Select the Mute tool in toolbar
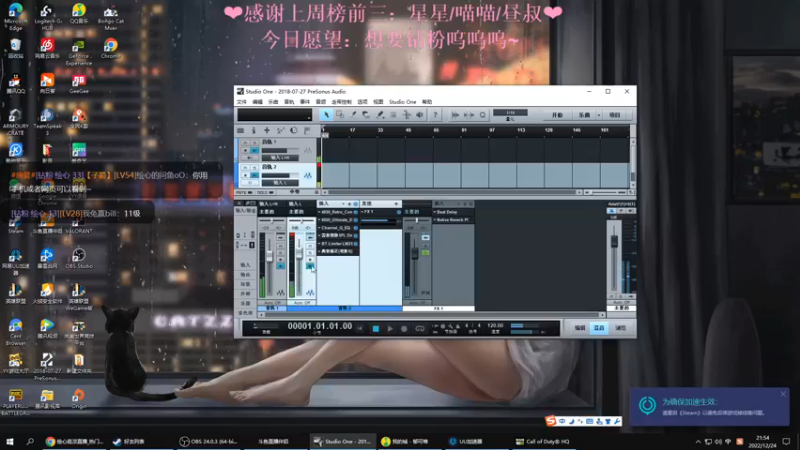Screen dimensions: 800x450 tap(393, 115)
